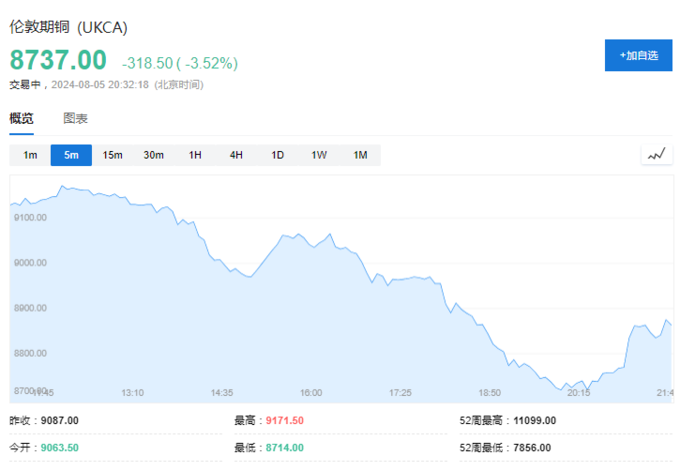Click the 伦敦期铜 (UKCA) title
The width and height of the screenshot is (680, 471).
point(69,27)
